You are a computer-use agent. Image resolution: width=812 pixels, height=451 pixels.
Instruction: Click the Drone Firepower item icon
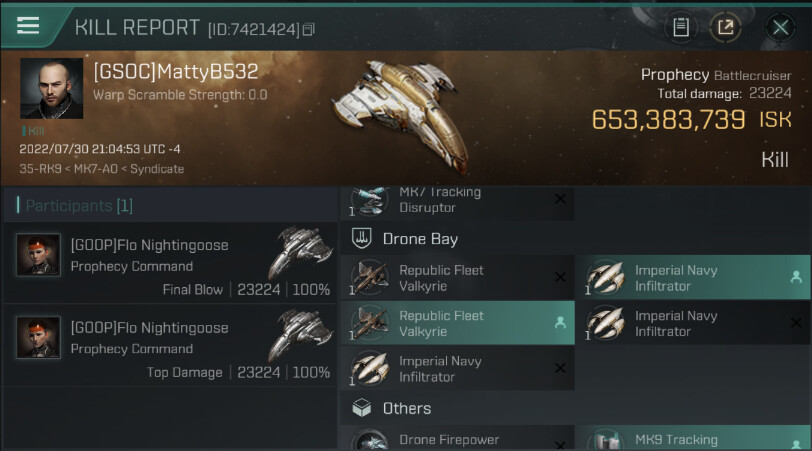tap(370, 440)
